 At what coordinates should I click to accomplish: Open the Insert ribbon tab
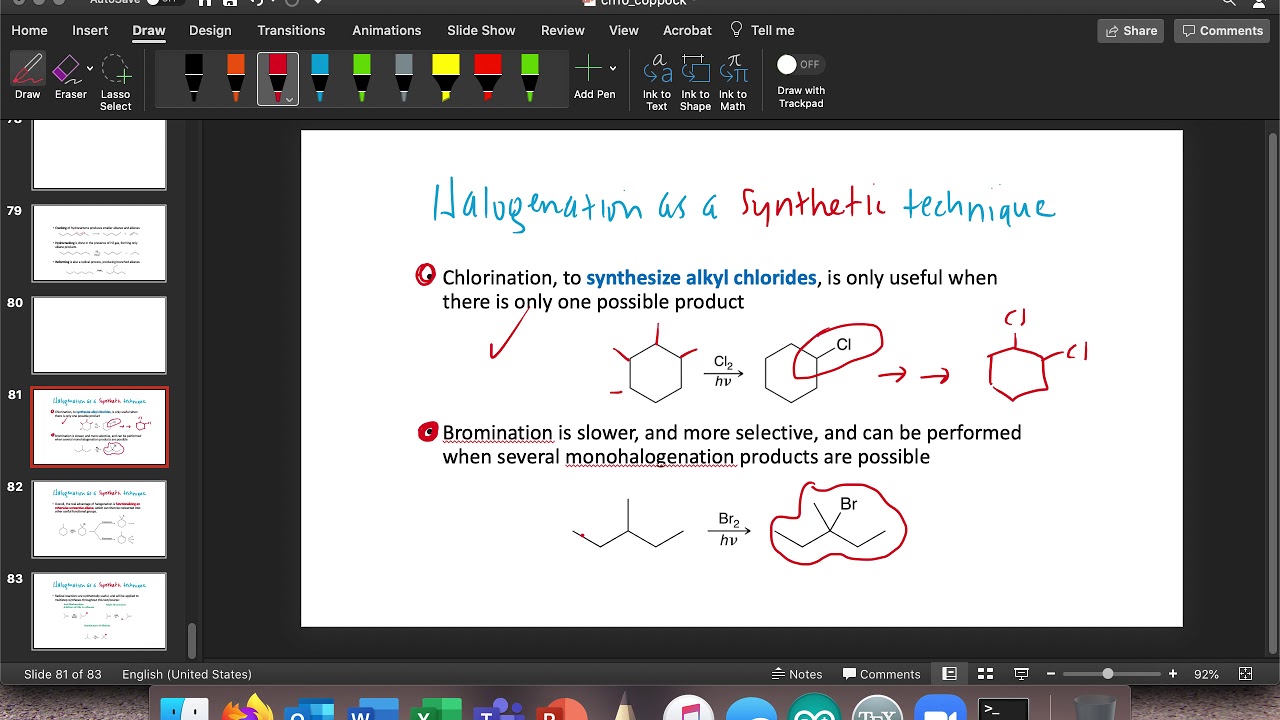90,30
